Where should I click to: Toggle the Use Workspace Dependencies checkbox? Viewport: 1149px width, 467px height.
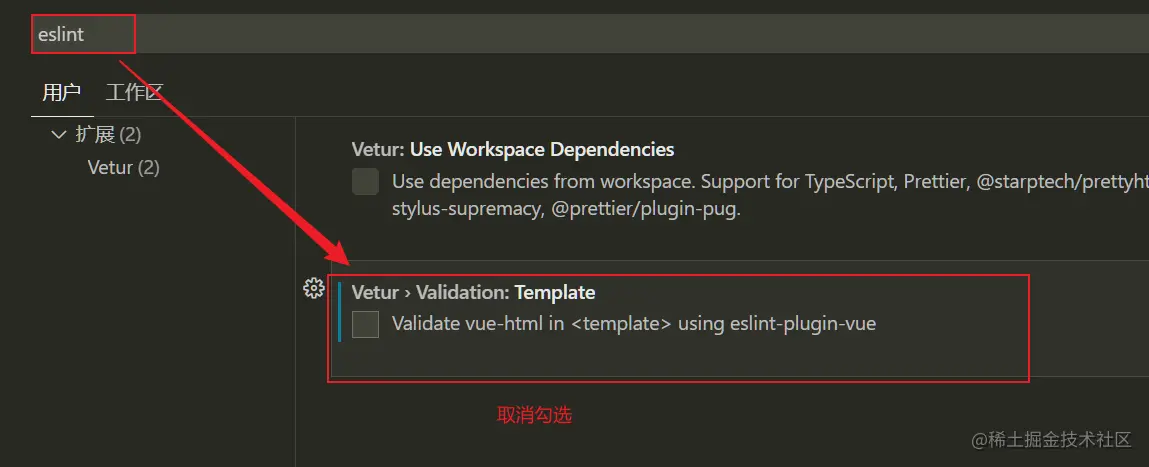[365, 181]
